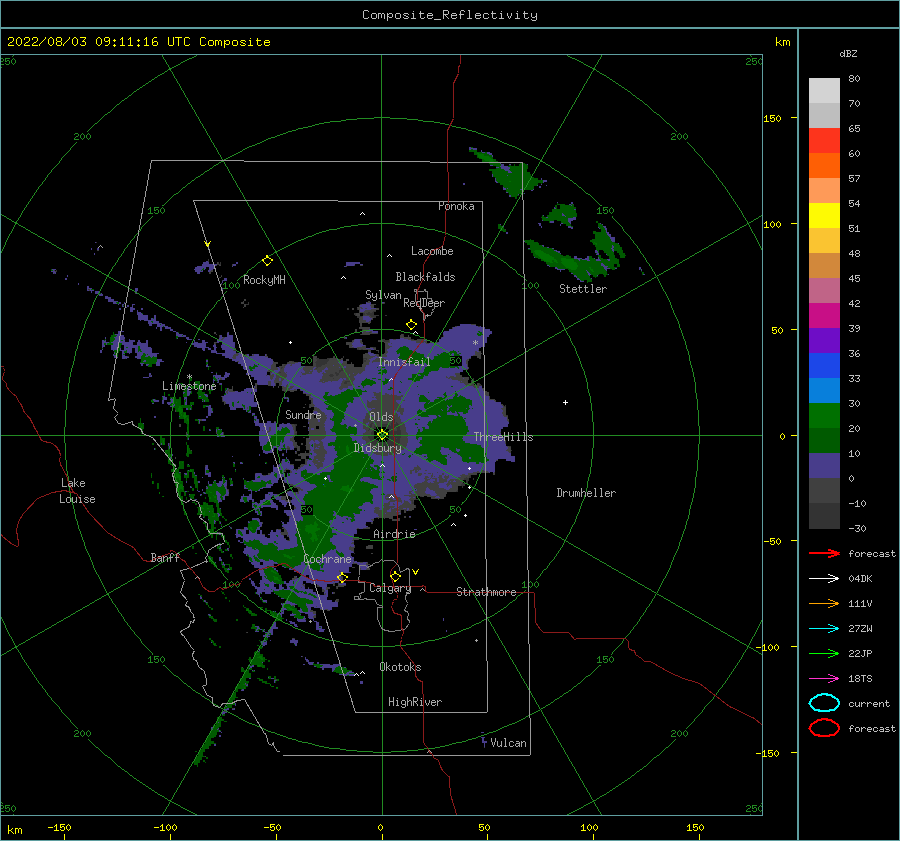
Task: Click the RockyMH label
Action: 264,280
